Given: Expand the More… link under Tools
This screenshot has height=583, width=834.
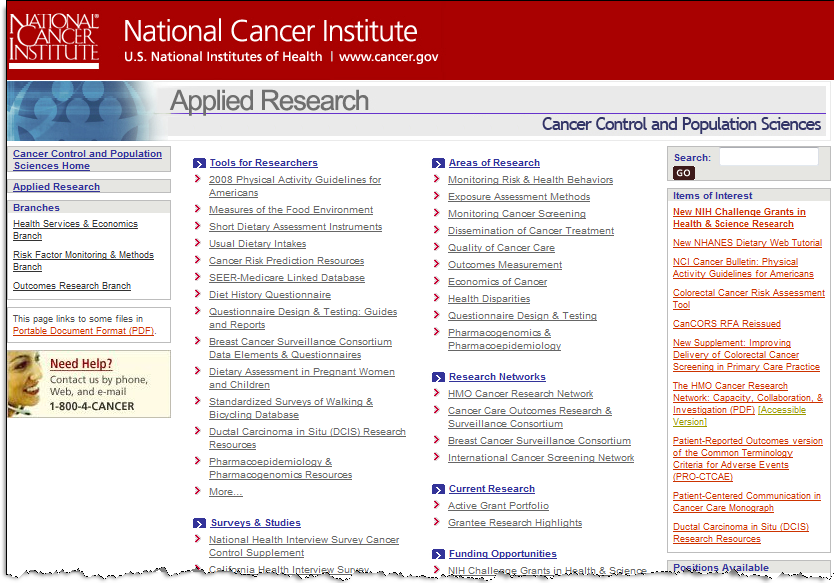Looking at the screenshot, I should [x=225, y=492].
